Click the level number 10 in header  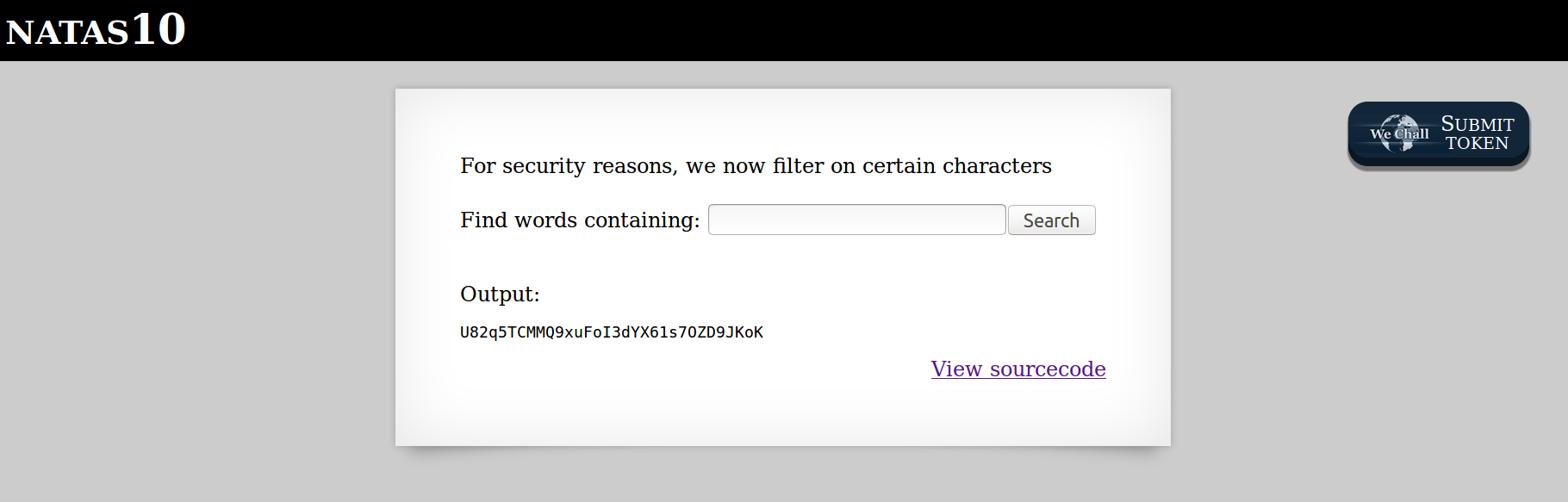point(159,29)
